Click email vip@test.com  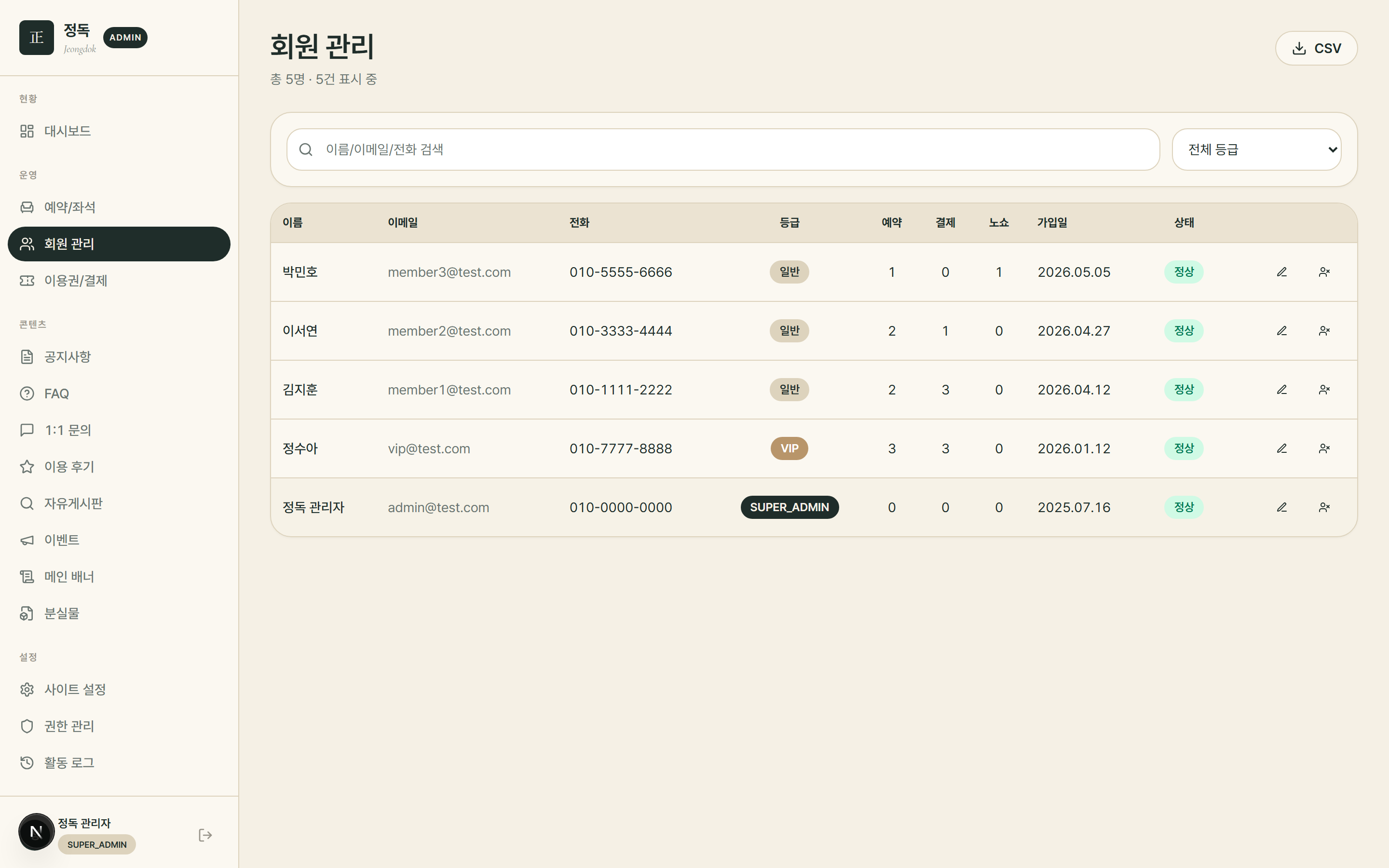[x=429, y=449]
